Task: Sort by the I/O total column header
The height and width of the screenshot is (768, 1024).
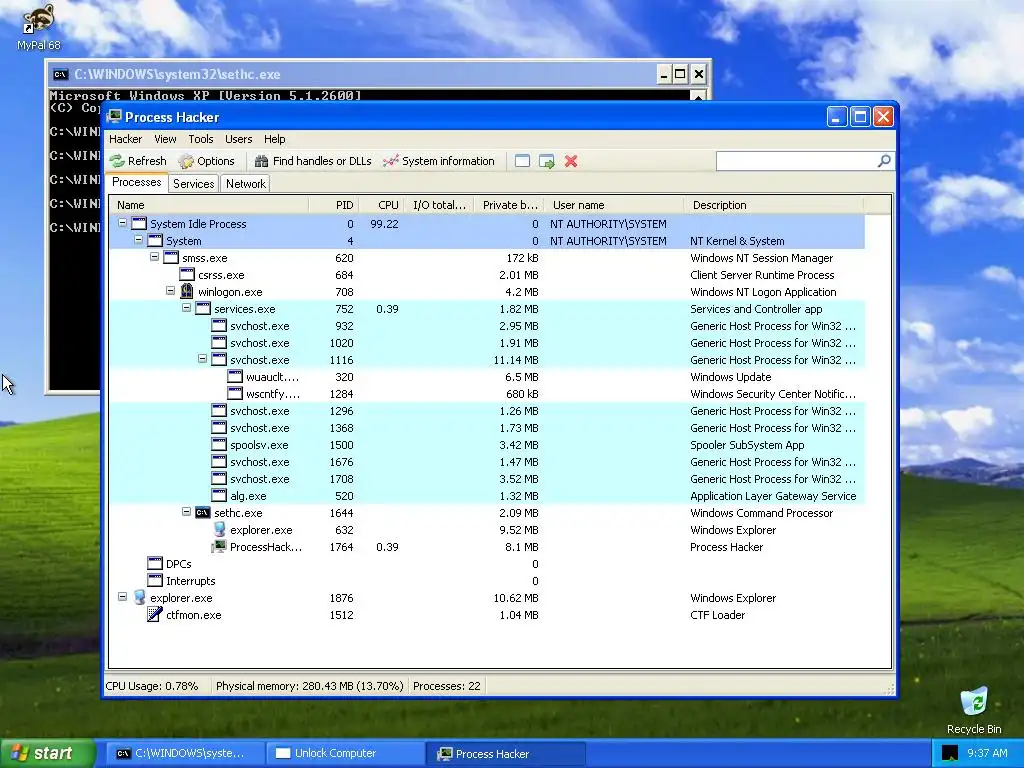Action: 439,205
